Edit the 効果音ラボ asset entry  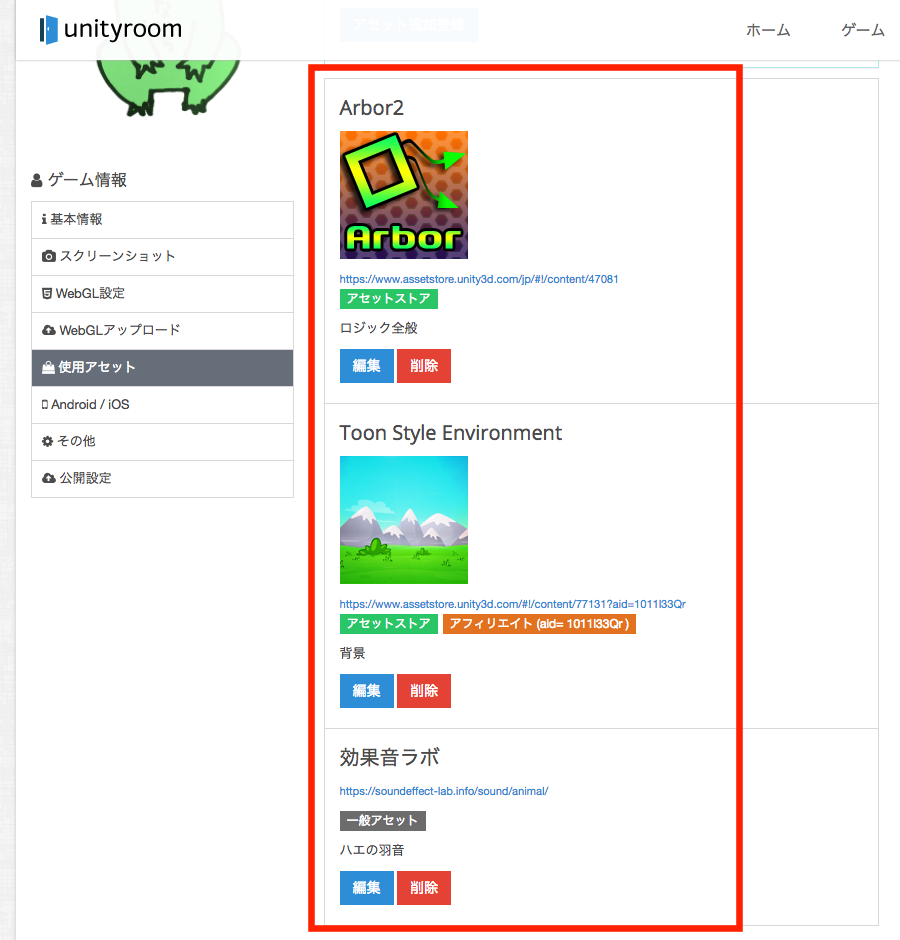point(366,888)
